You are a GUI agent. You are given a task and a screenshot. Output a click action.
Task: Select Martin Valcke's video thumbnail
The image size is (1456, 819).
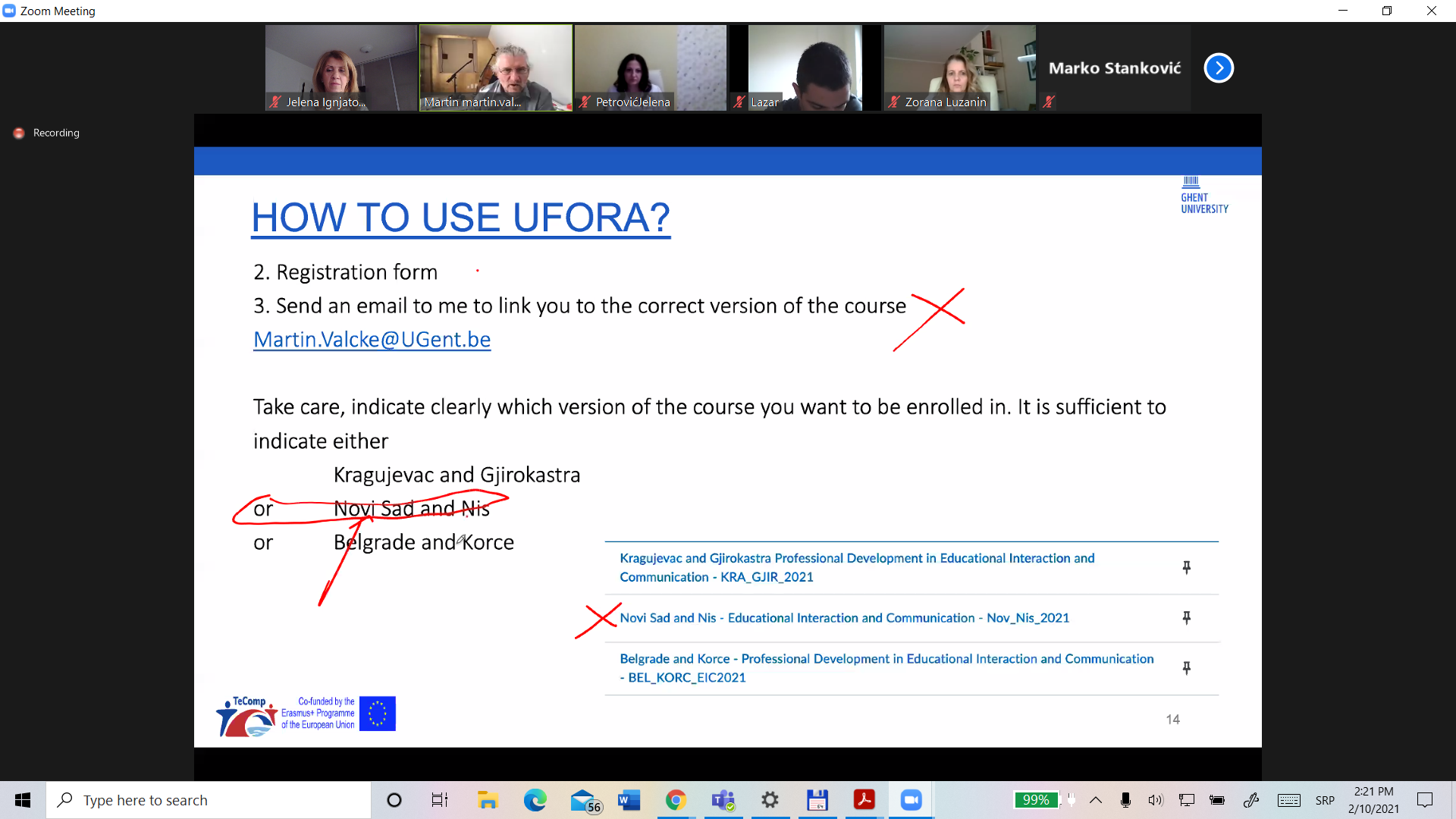coord(496,68)
